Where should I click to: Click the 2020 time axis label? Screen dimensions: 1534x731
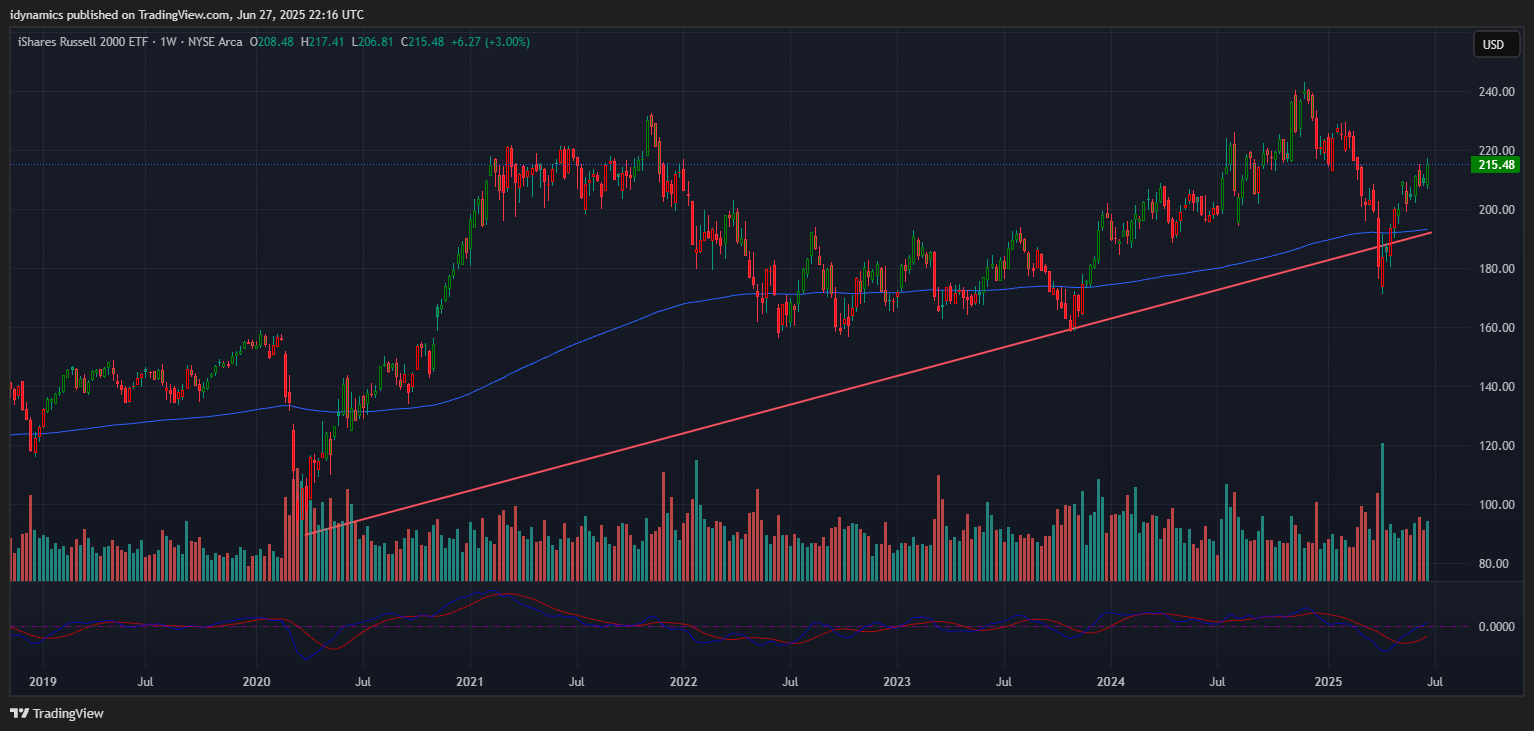click(257, 682)
